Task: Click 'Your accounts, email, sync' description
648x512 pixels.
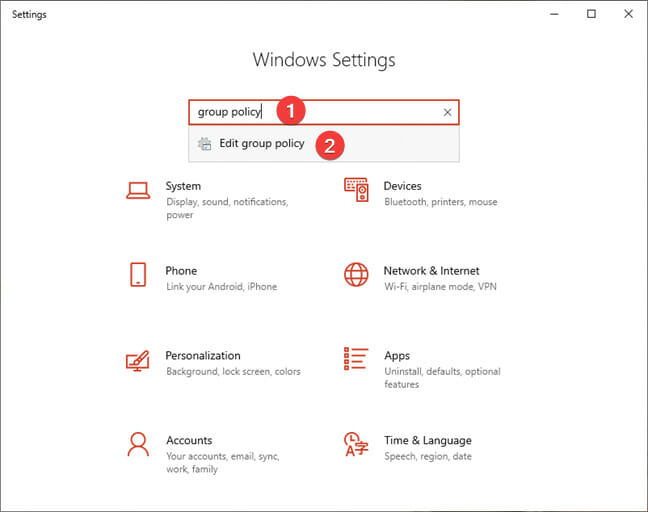Action: [223, 462]
